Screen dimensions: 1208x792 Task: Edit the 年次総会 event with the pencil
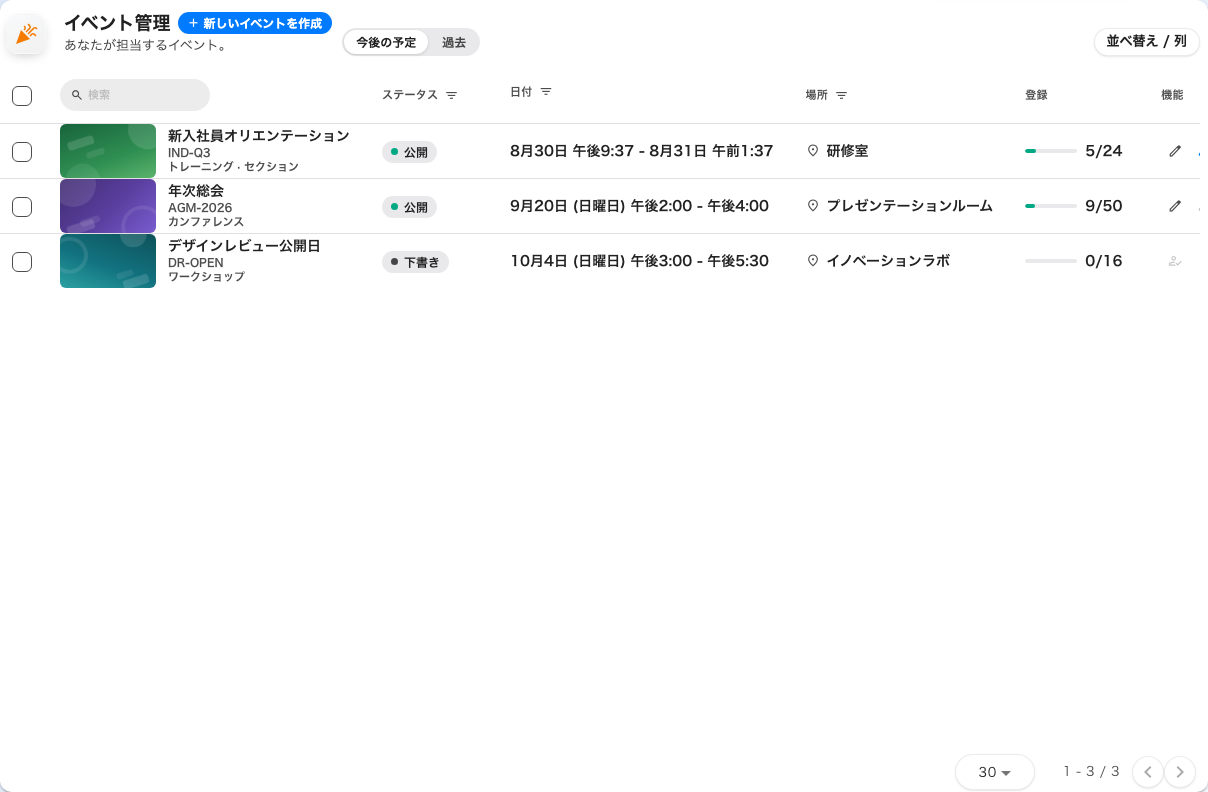click(1175, 206)
